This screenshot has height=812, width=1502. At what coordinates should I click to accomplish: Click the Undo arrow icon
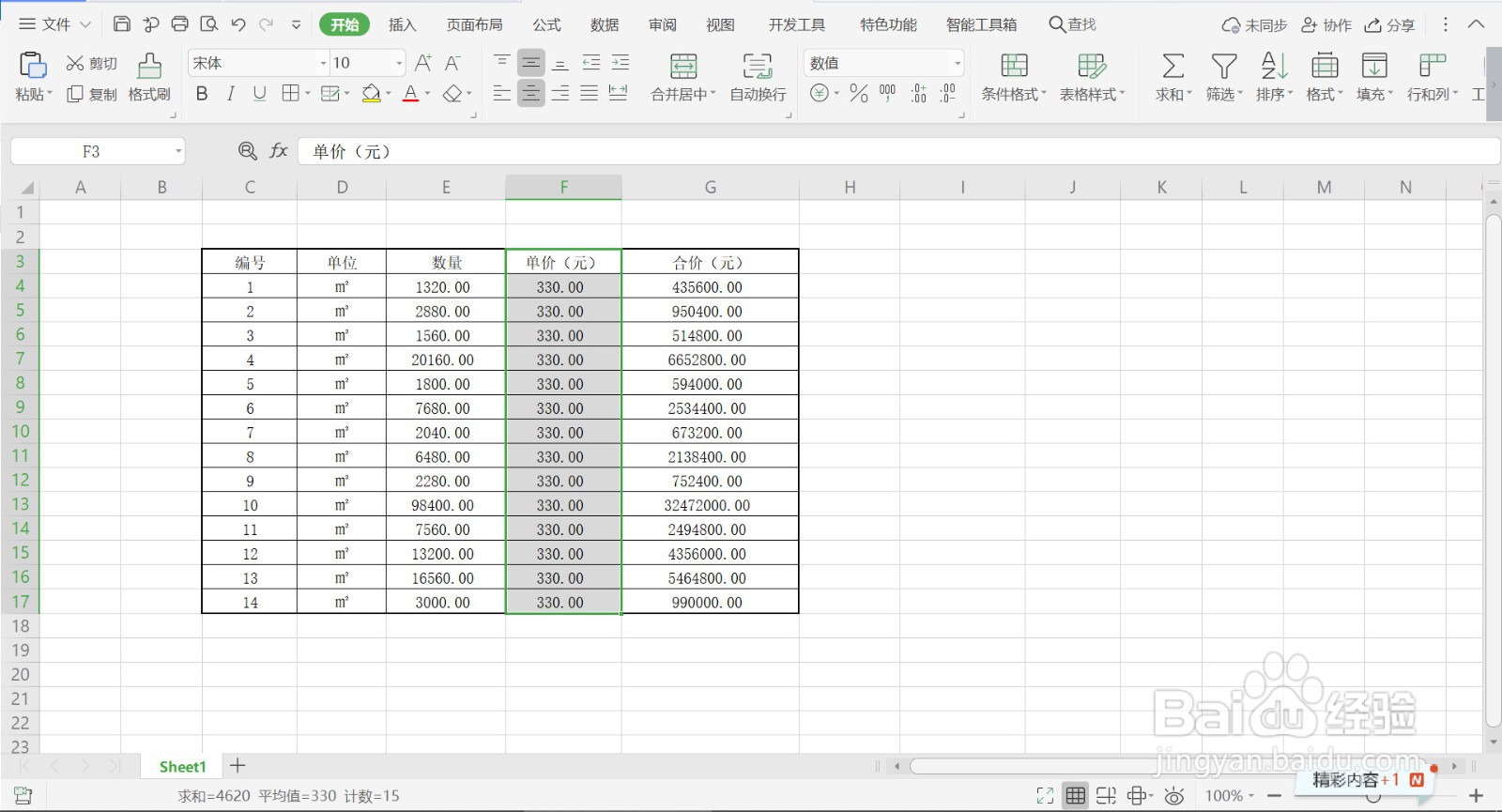point(238,24)
